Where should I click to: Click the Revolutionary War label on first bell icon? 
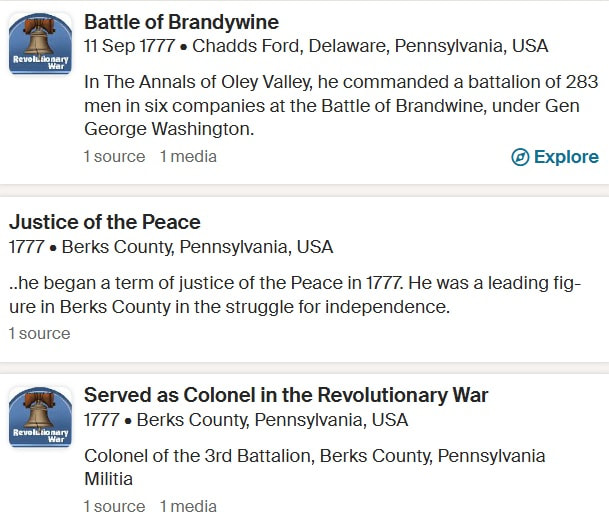click(x=41, y=63)
